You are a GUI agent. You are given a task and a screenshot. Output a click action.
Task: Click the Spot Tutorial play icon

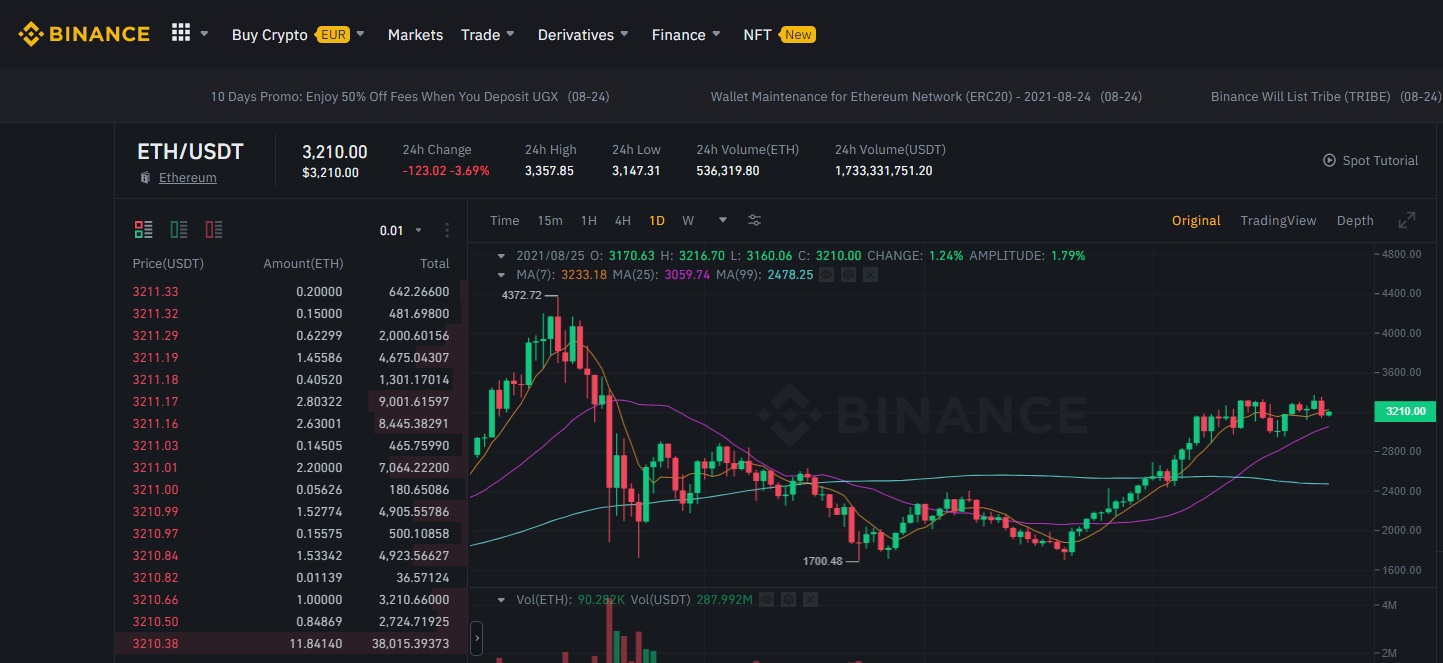[1329, 160]
